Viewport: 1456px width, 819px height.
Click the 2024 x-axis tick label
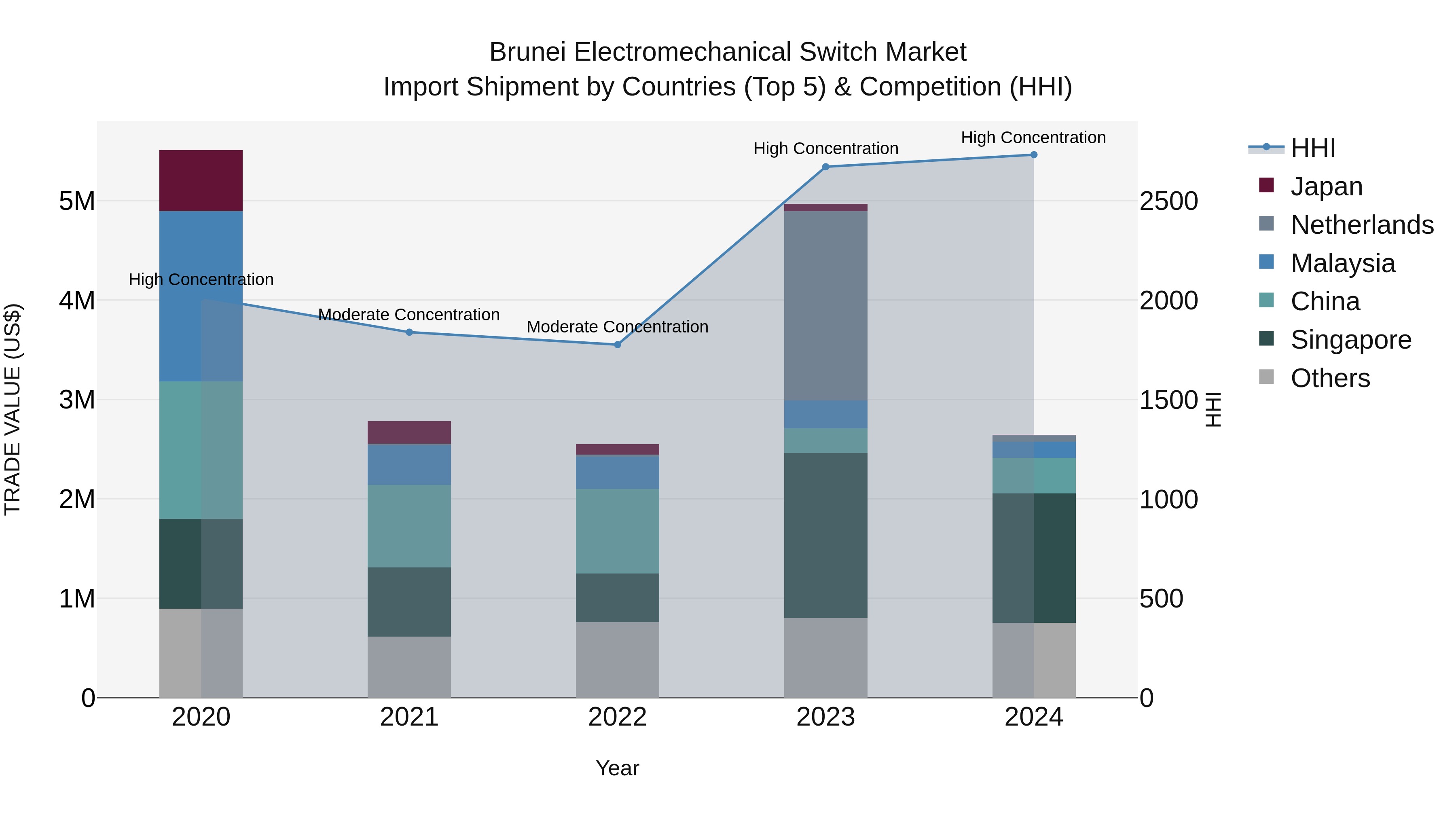click(x=1034, y=717)
